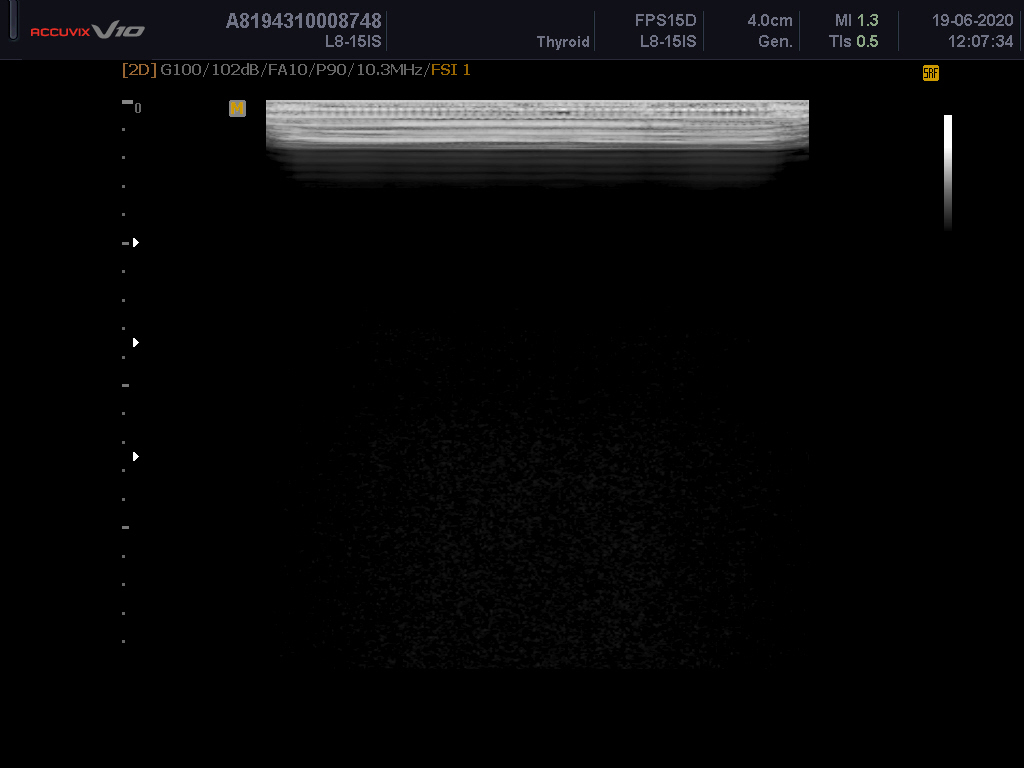Click the Gen. frequency setting
Screen dimensions: 1024x768
775,42
